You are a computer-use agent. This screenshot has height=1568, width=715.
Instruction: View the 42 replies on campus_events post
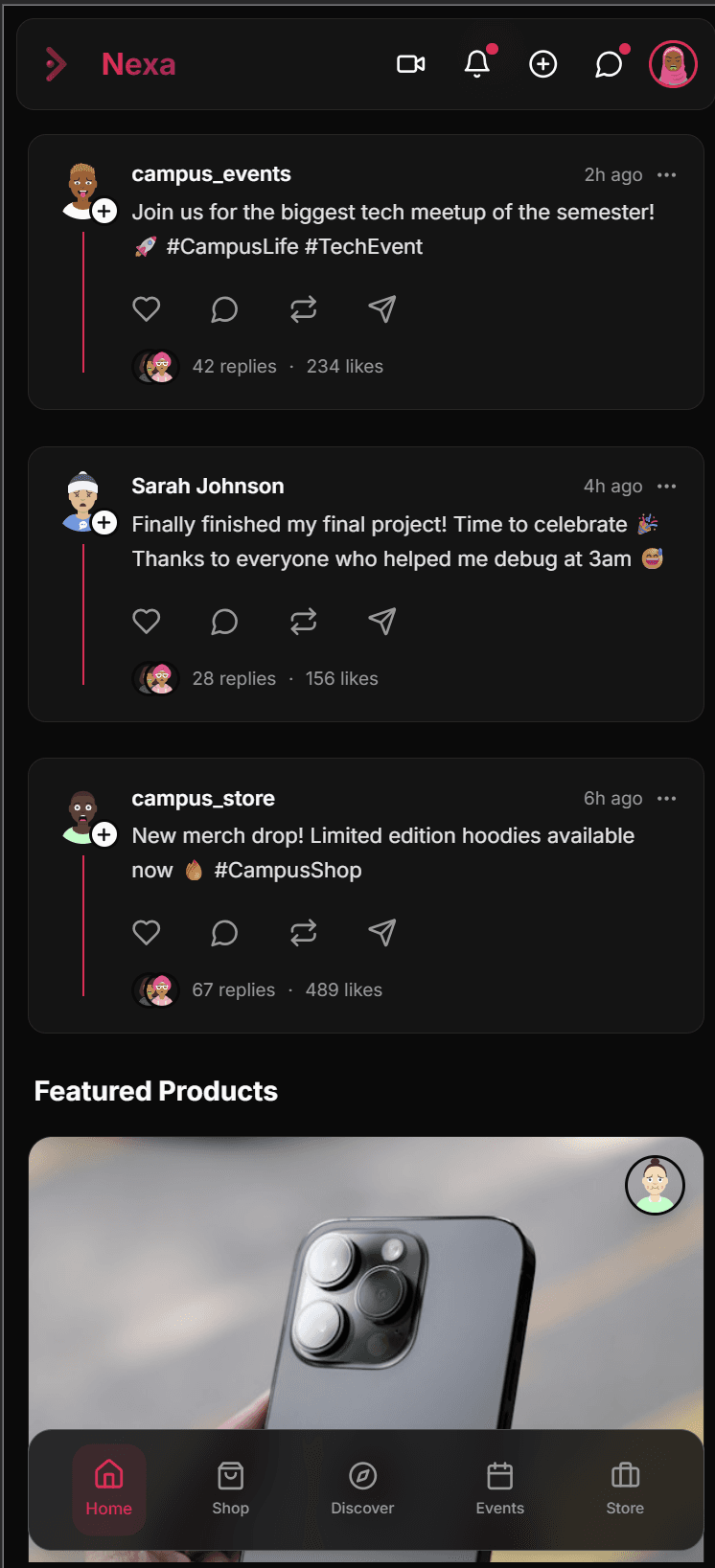pos(234,367)
